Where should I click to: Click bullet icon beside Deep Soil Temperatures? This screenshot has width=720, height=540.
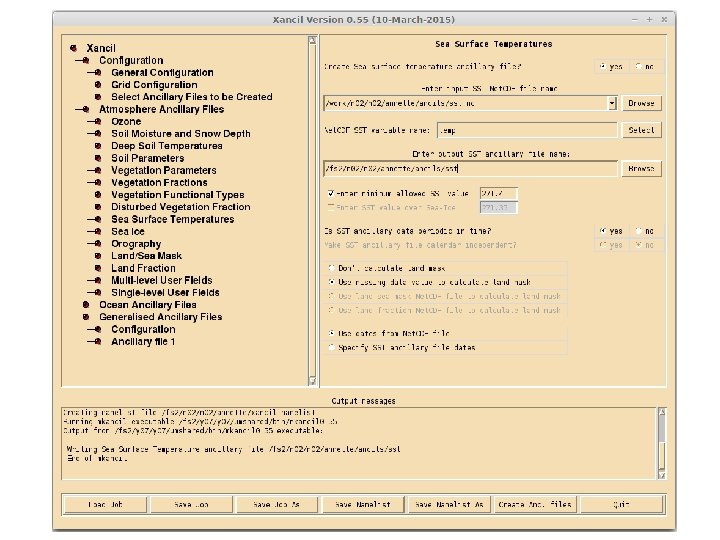click(98, 146)
